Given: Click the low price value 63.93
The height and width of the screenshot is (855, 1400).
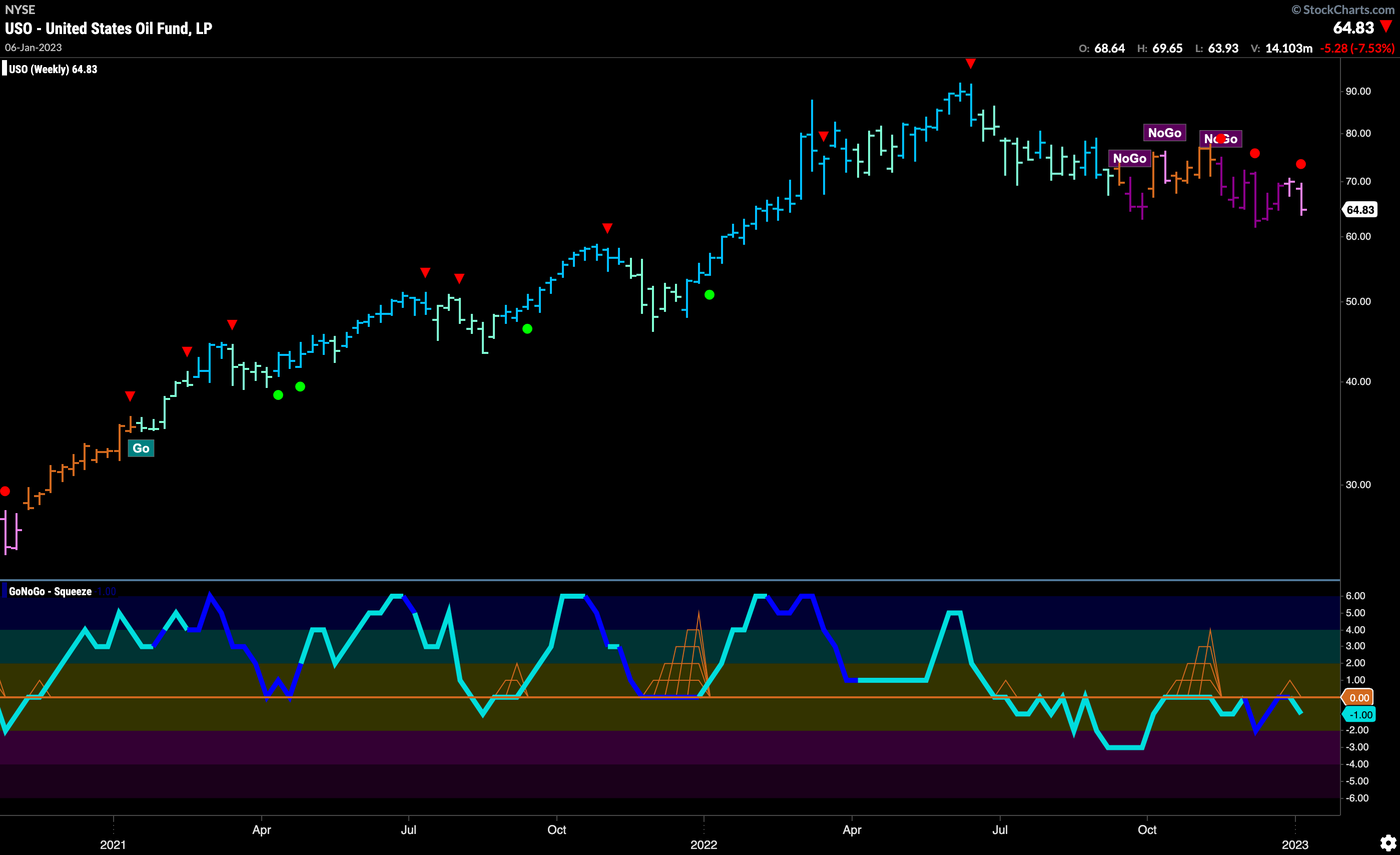Looking at the screenshot, I should click(1223, 49).
